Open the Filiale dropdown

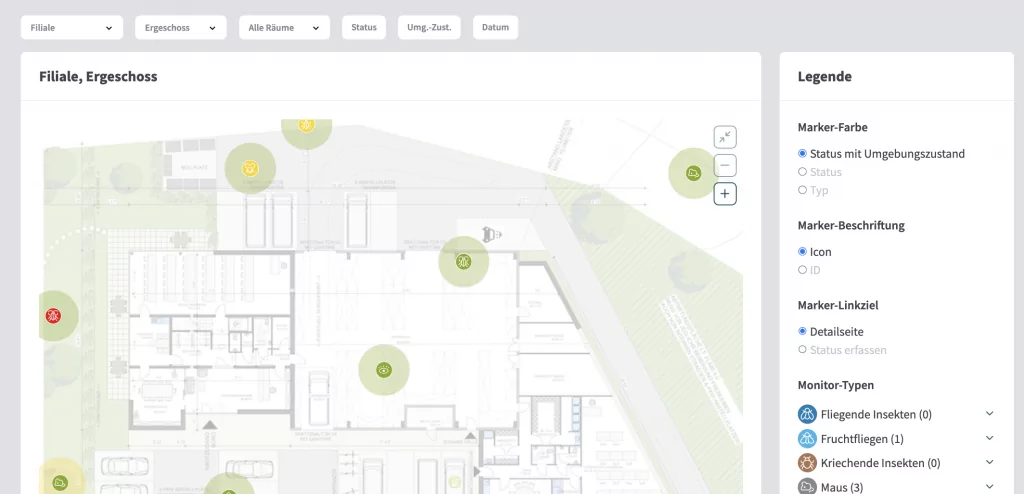pos(72,28)
